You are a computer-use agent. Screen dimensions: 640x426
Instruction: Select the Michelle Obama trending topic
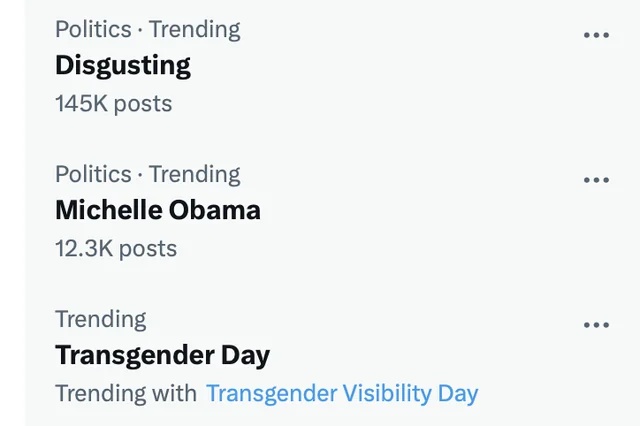[x=158, y=210]
